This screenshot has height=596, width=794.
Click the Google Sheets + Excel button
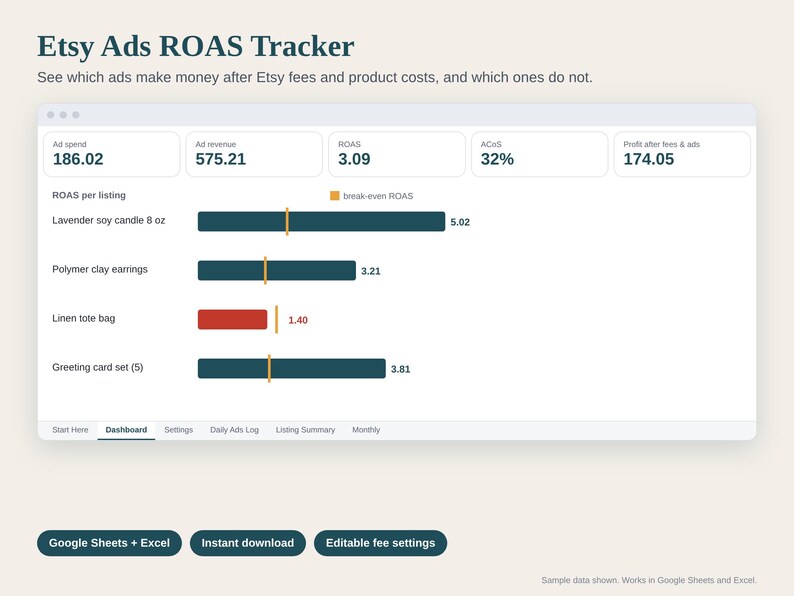(x=109, y=543)
